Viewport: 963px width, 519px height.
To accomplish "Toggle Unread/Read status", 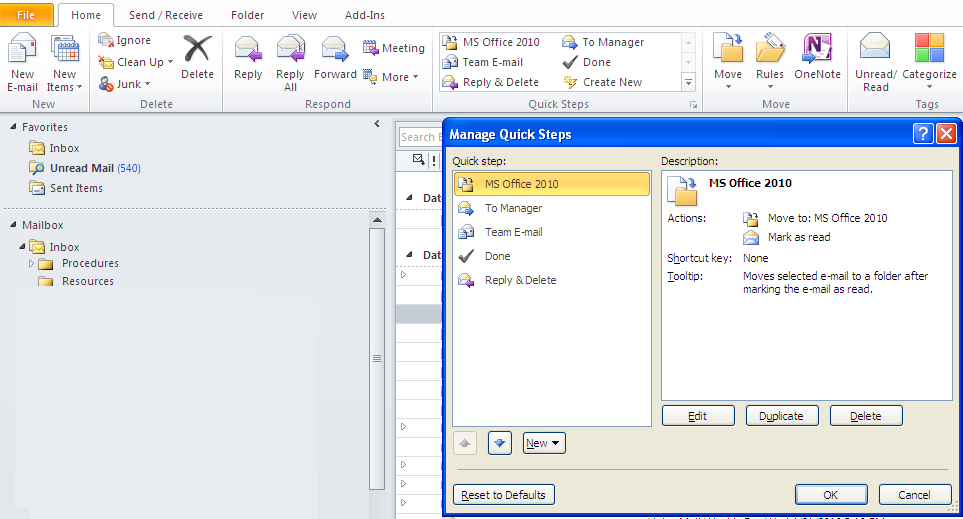I will pos(876,63).
